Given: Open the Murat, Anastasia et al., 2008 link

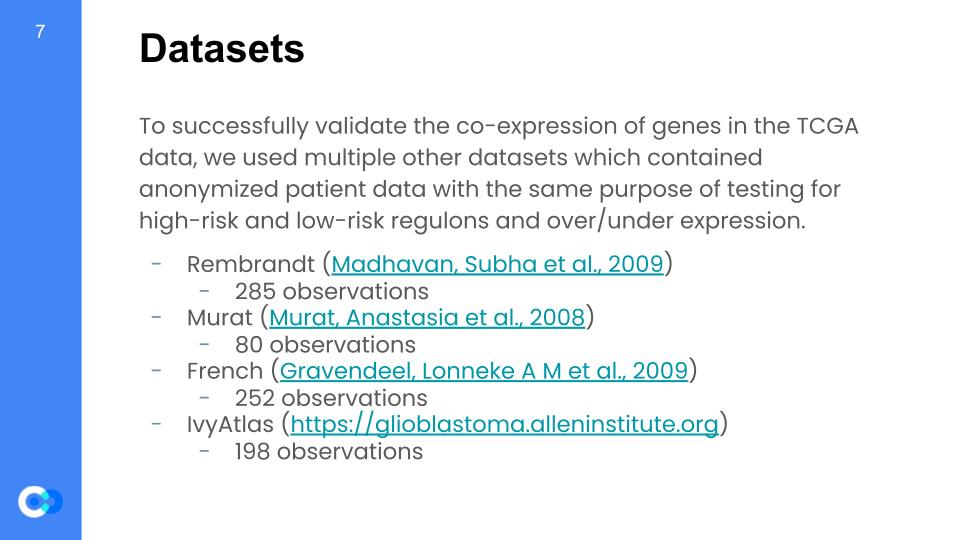Looking at the screenshot, I should coord(427,318).
